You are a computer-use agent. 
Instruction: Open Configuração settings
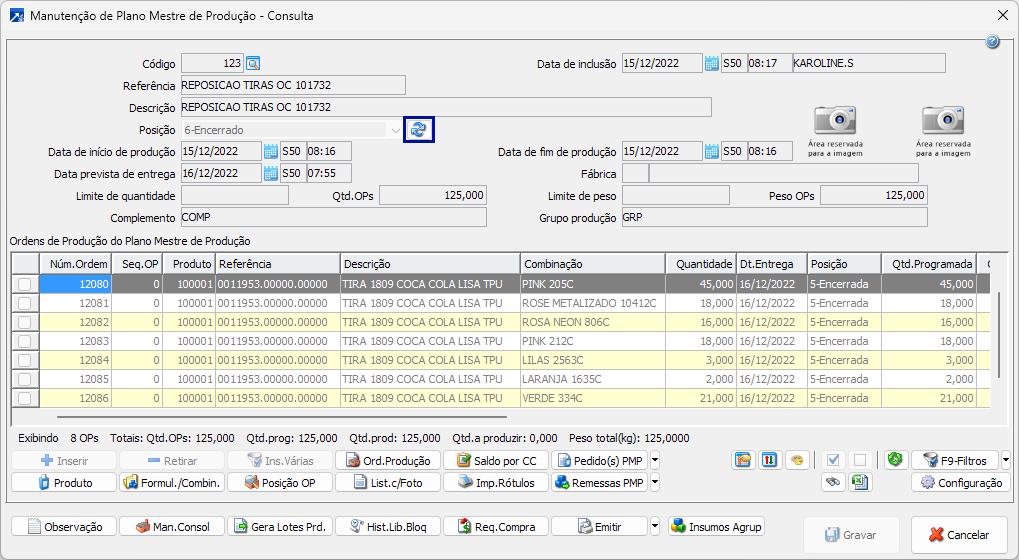(x=958, y=483)
